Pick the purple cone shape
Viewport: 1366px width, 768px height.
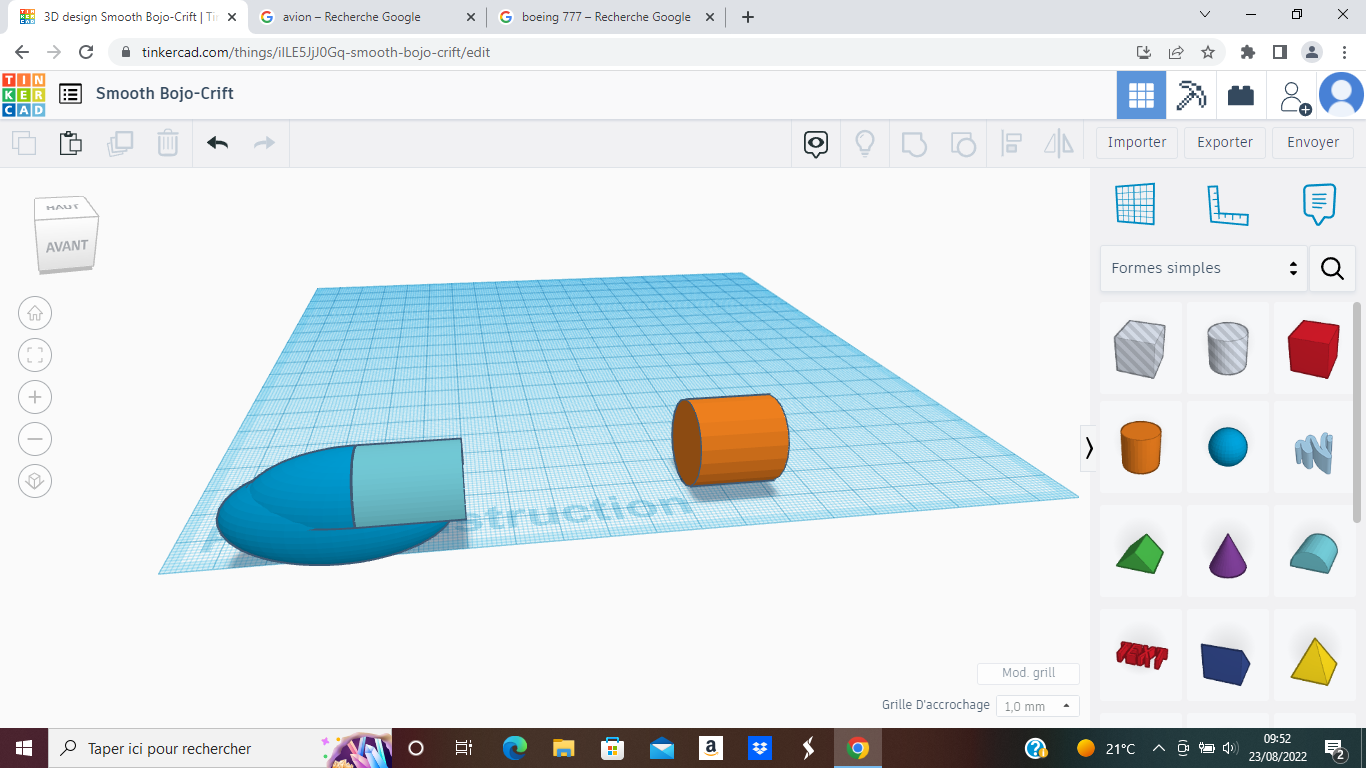(x=1228, y=553)
